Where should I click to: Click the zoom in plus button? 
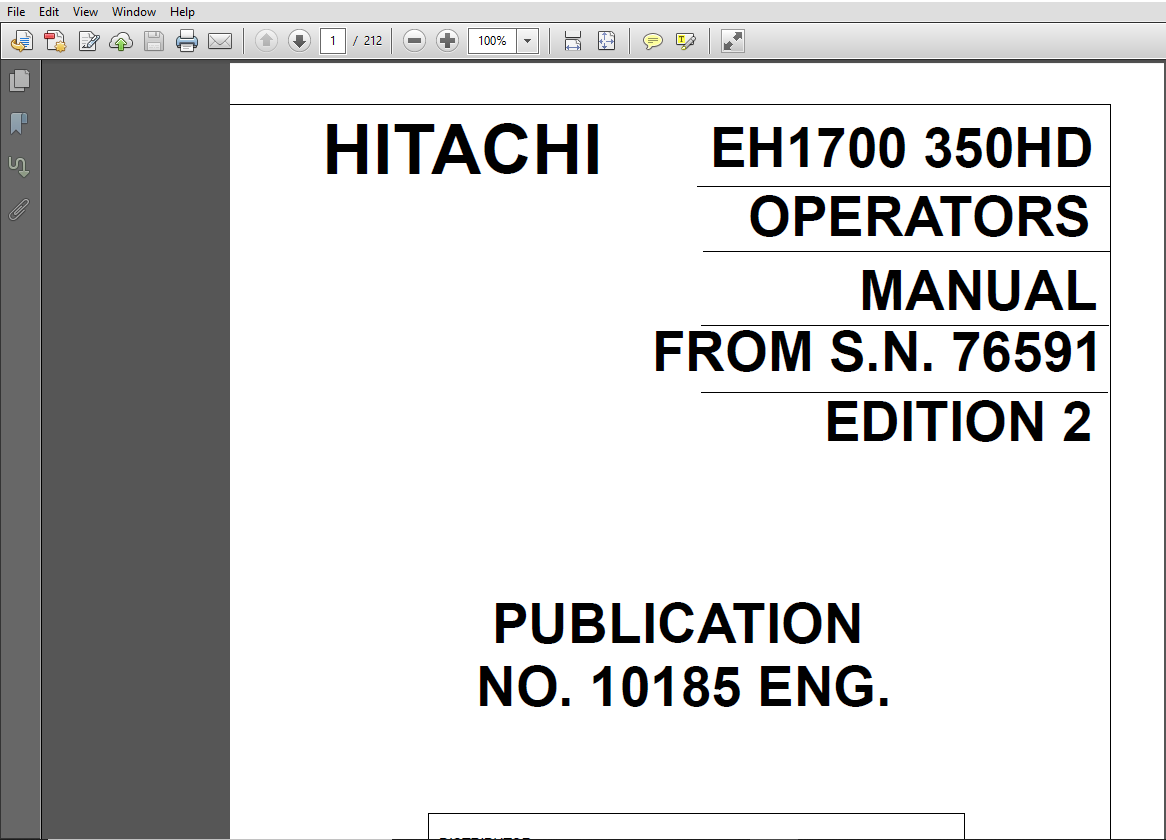point(447,41)
